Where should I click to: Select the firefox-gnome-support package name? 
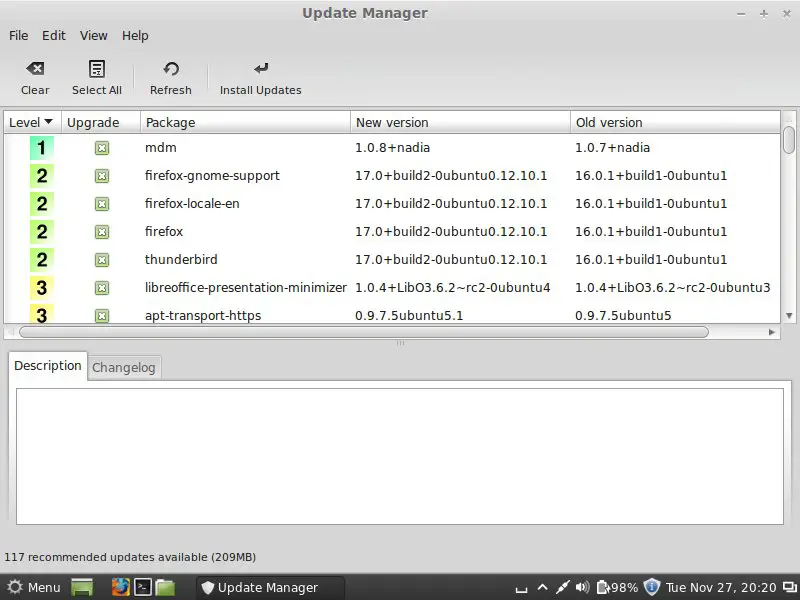coord(212,176)
